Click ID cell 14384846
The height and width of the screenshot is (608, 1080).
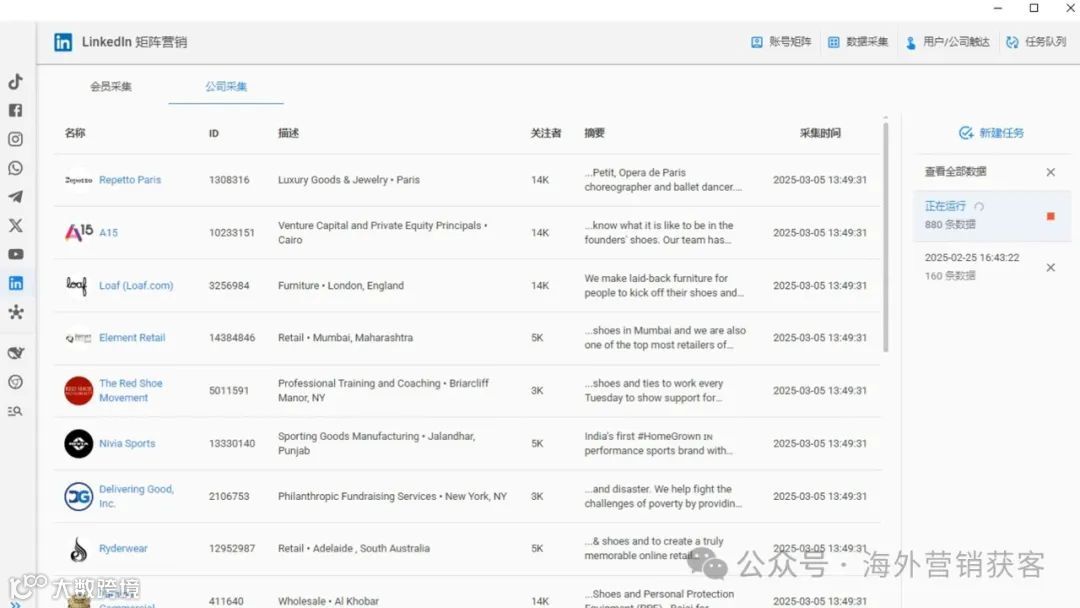pos(231,337)
